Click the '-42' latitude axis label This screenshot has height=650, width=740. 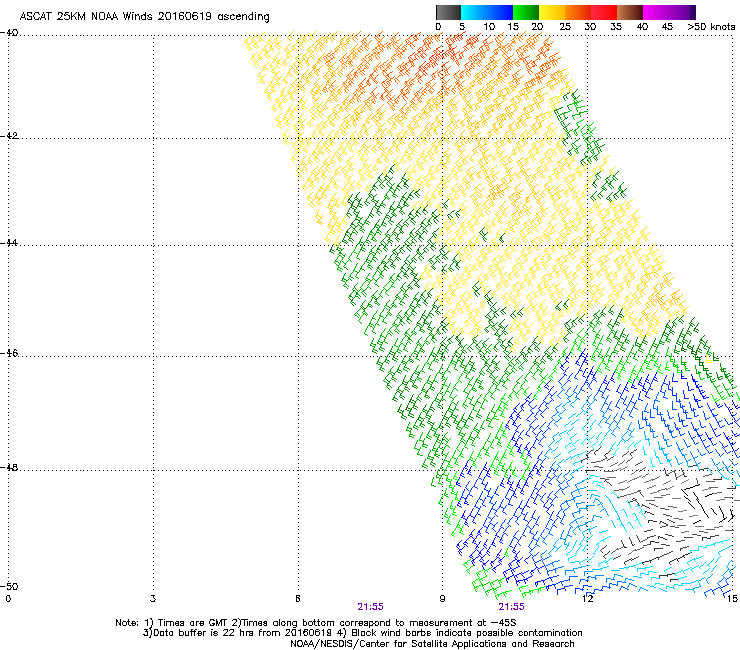click(9, 136)
